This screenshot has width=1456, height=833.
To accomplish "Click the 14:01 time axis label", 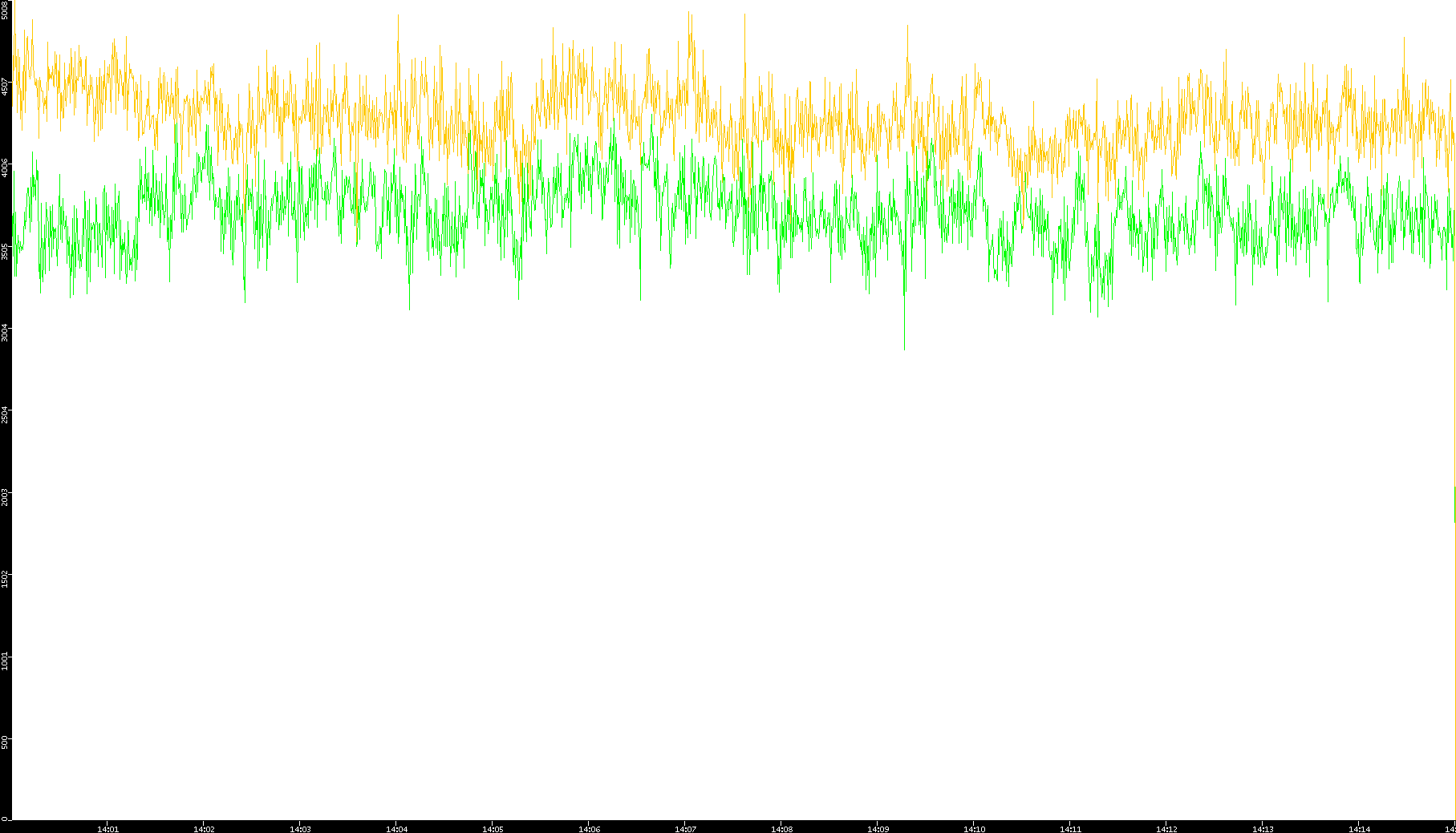I will (x=107, y=829).
